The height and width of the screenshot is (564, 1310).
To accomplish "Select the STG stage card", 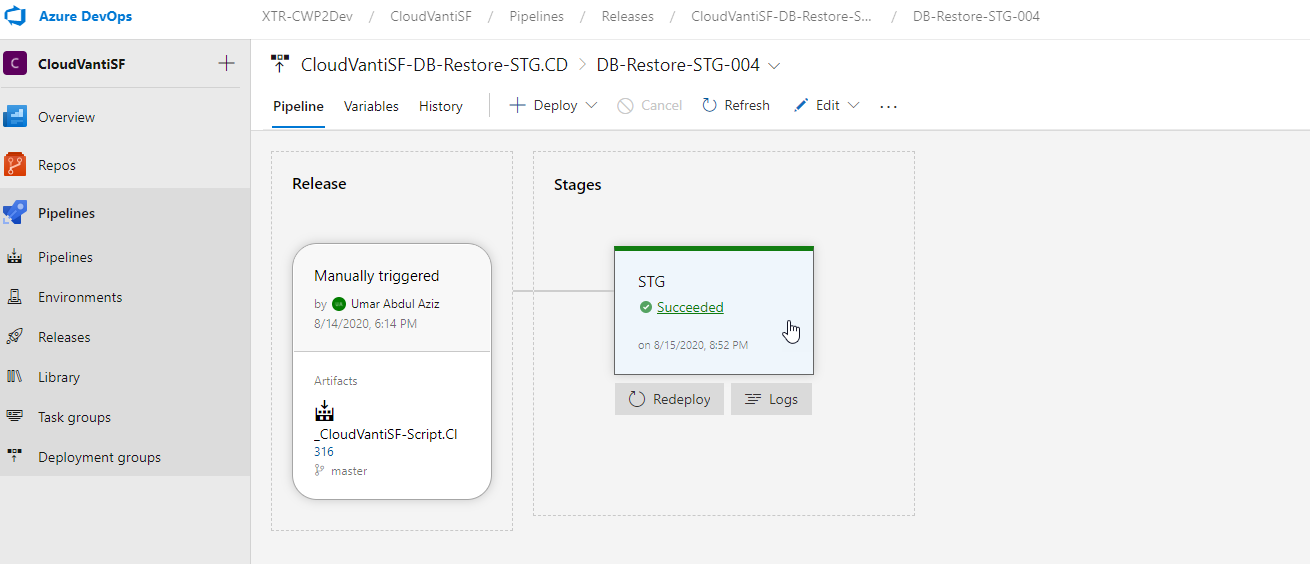I will pos(714,310).
